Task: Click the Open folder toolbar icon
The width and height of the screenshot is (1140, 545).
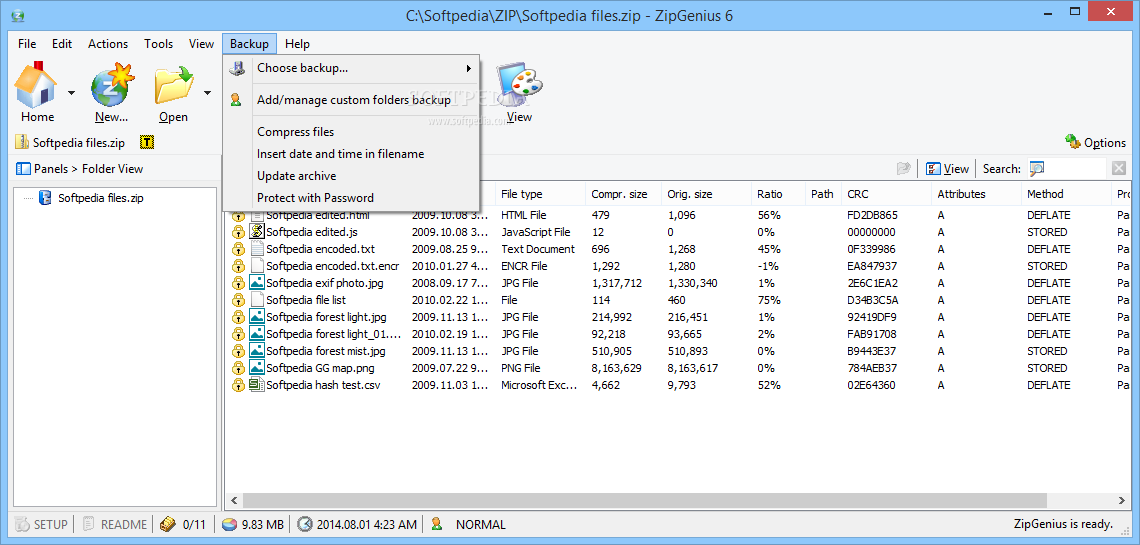Action: pyautogui.click(x=173, y=86)
